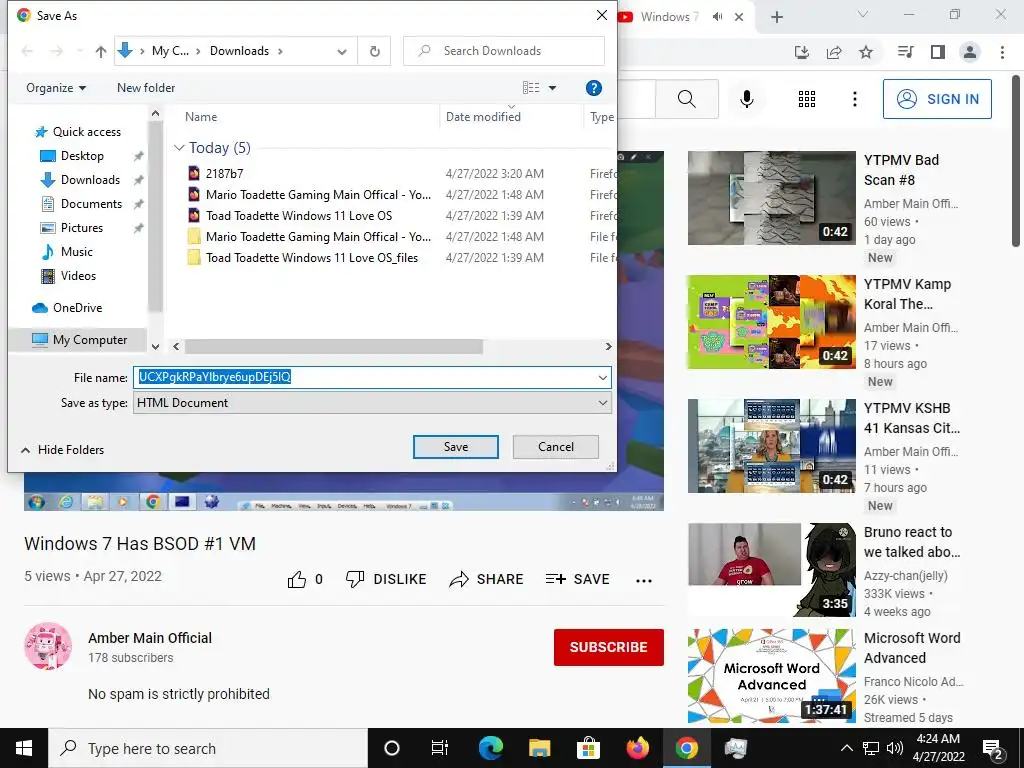Mute the Windows 7 tab audio icon
The width and height of the screenshot is (1024, 768).
point(717,17)
